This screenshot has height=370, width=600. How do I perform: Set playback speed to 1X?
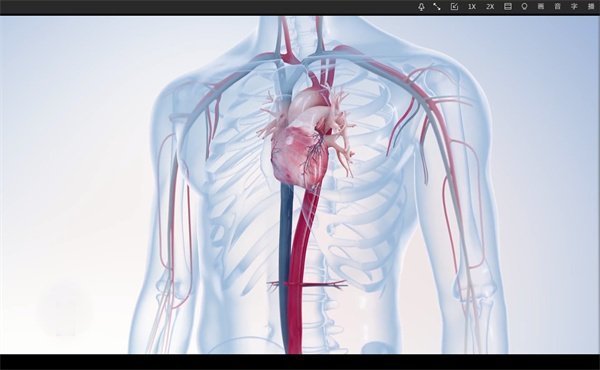tap(472, 7)
